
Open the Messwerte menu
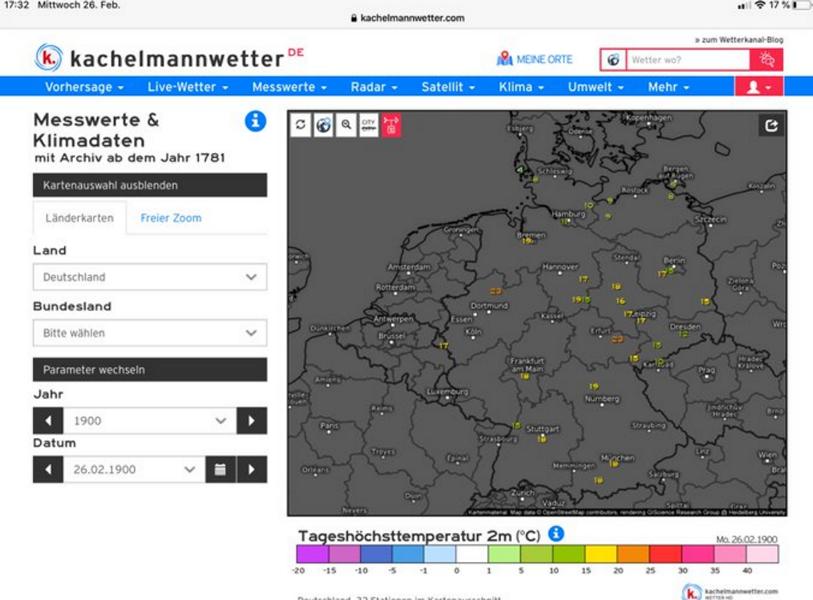point(289,87)
